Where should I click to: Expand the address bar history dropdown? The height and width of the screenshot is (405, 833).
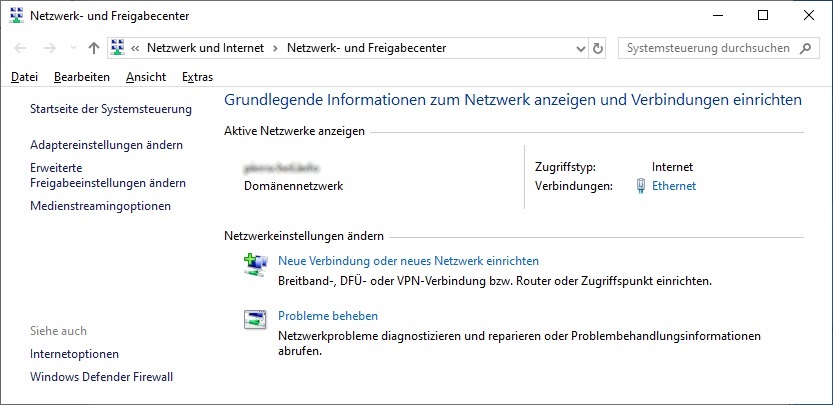coord(581,48)
